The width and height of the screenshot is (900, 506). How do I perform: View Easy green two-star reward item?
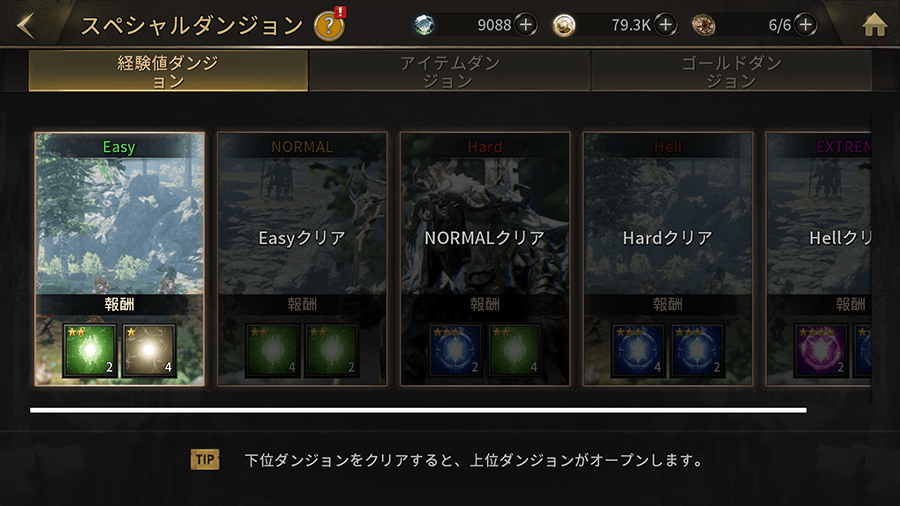click(90, 351)
